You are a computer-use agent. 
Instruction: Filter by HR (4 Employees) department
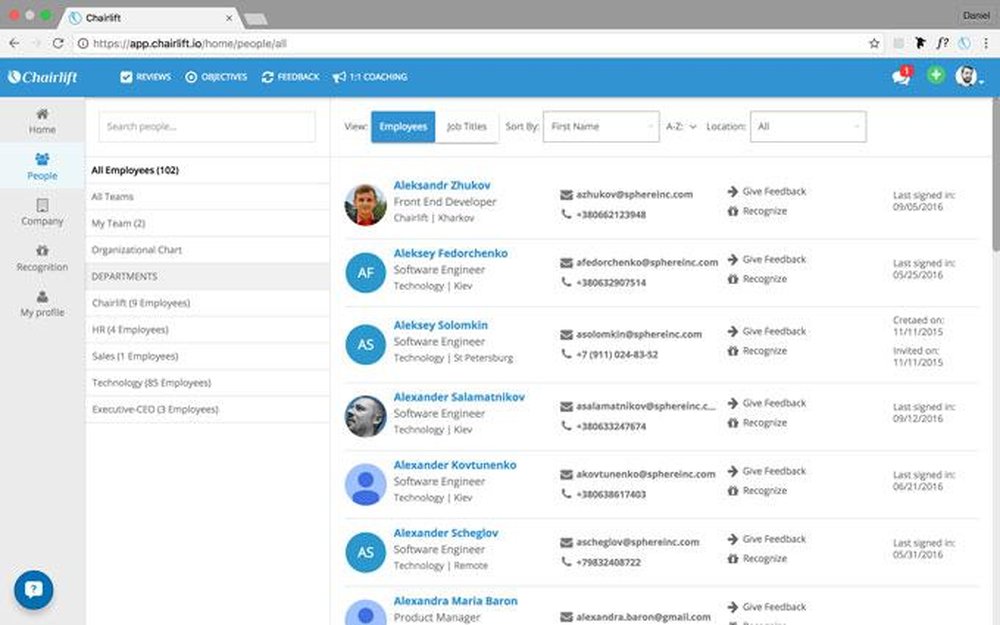click(207, 330)
